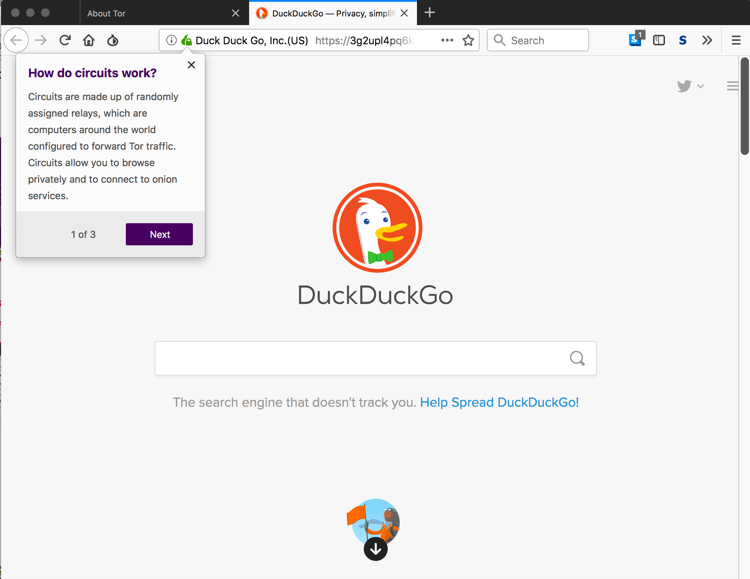Click the Duck Duck Go, Inc.(US) identity label

coord(252,41)
